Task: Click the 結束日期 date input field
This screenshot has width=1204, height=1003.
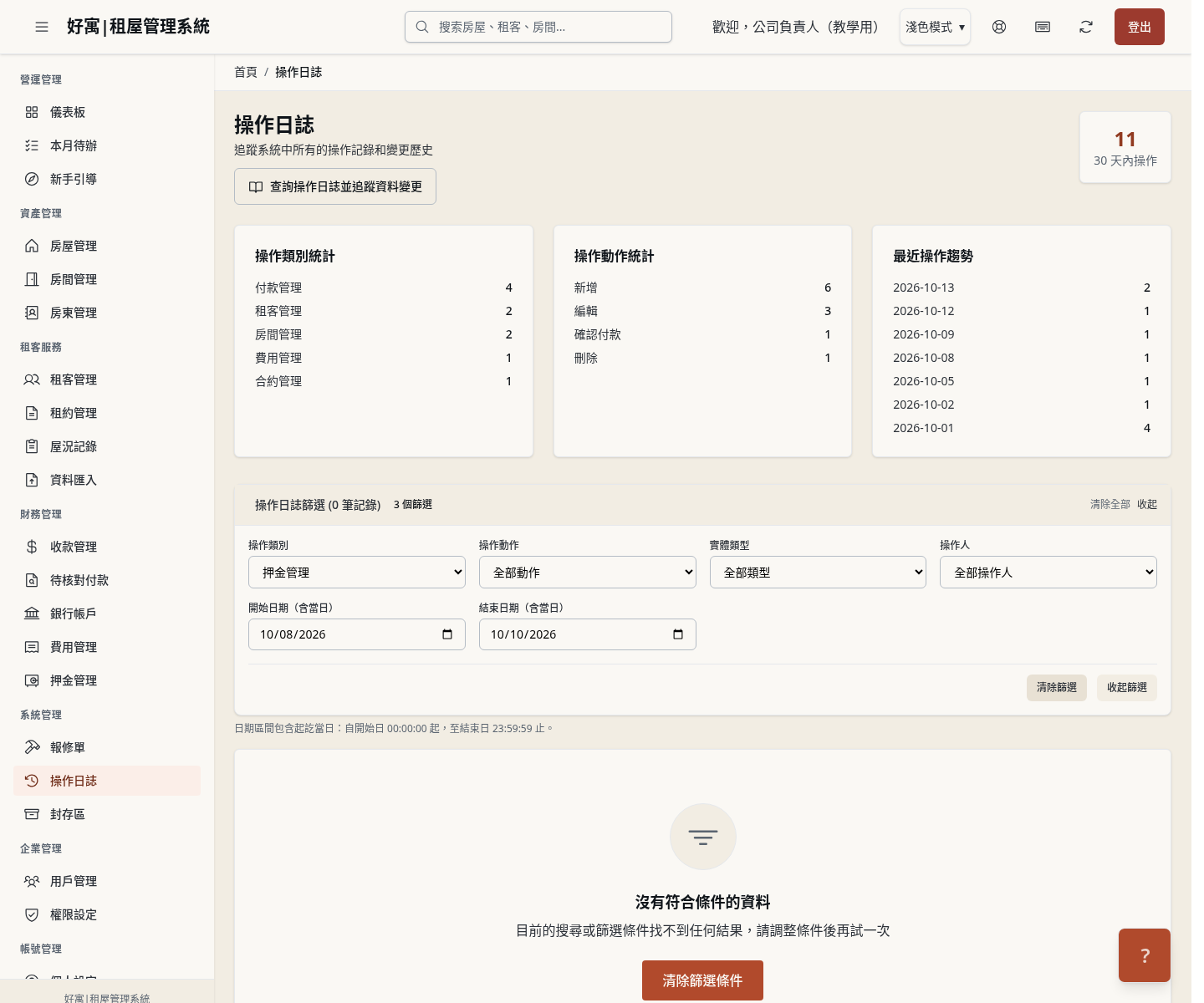Action: pyautogui.click(x=588, y=634)
